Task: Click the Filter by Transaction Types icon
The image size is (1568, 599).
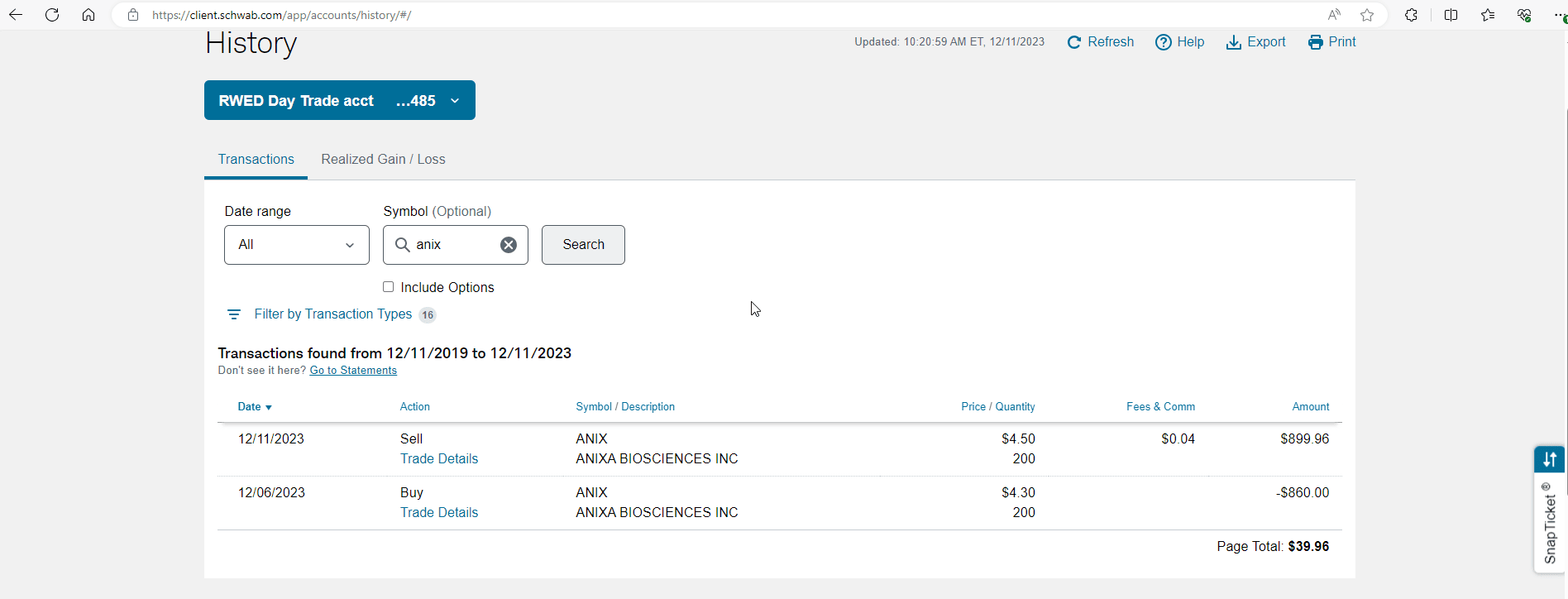Action: pyautogui.click(x=234, y=314)
